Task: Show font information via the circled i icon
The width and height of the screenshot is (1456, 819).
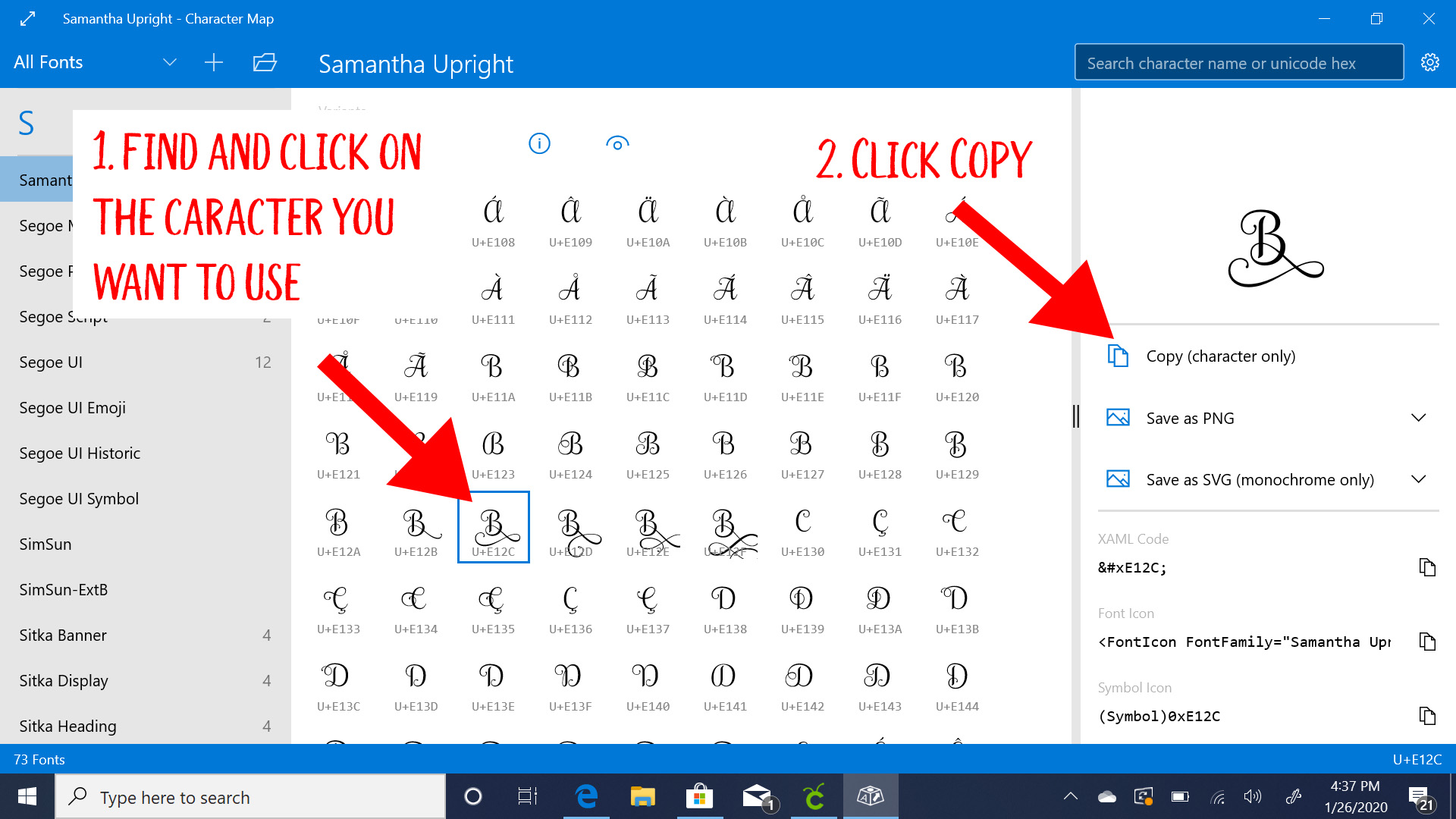Action: click(539, 143)
